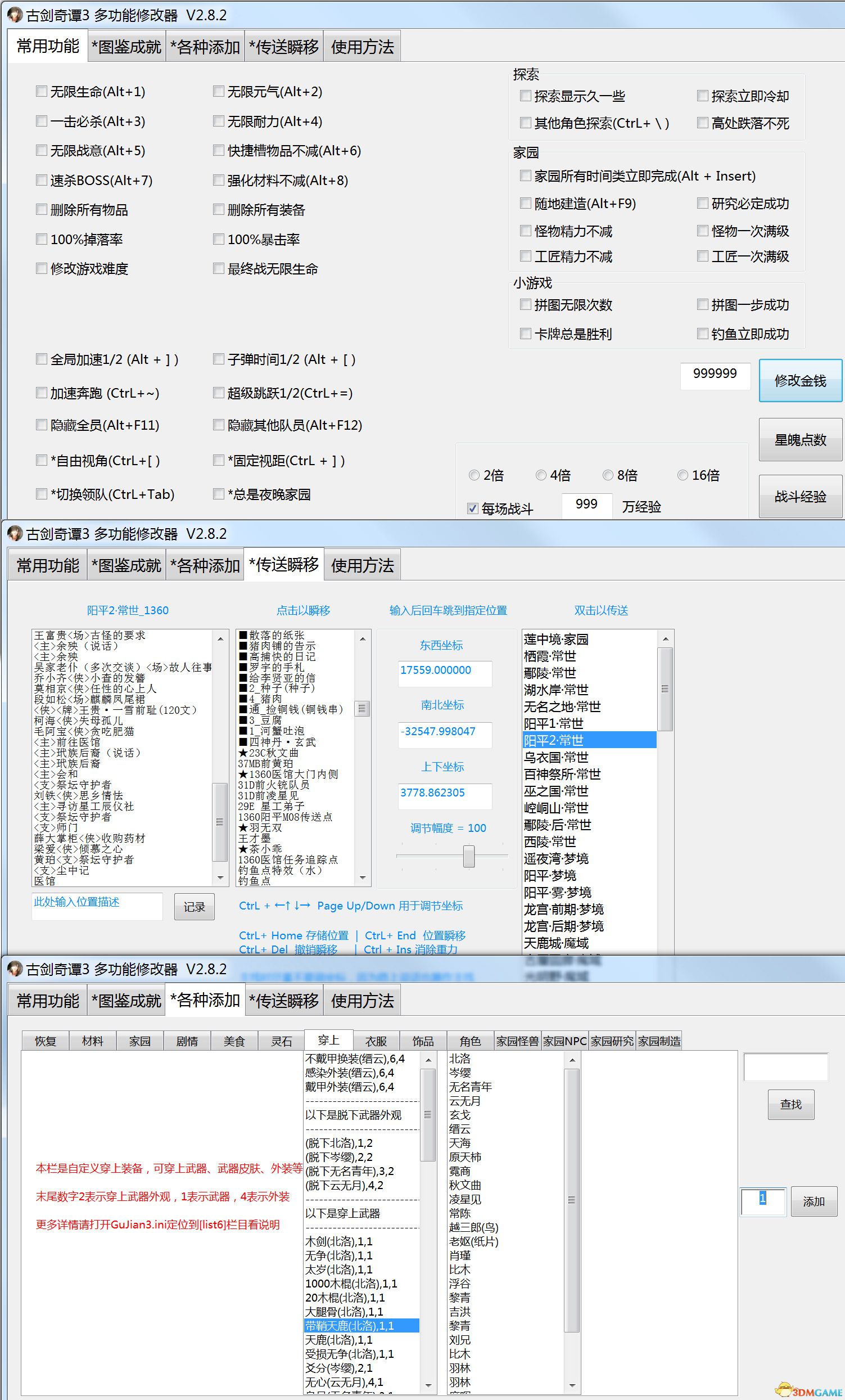The width and height of the screenshot is (845, 1400).
Task: Click the app icon in the teleport window title bar
Action: pyautogui.click(x=14, y=534)
